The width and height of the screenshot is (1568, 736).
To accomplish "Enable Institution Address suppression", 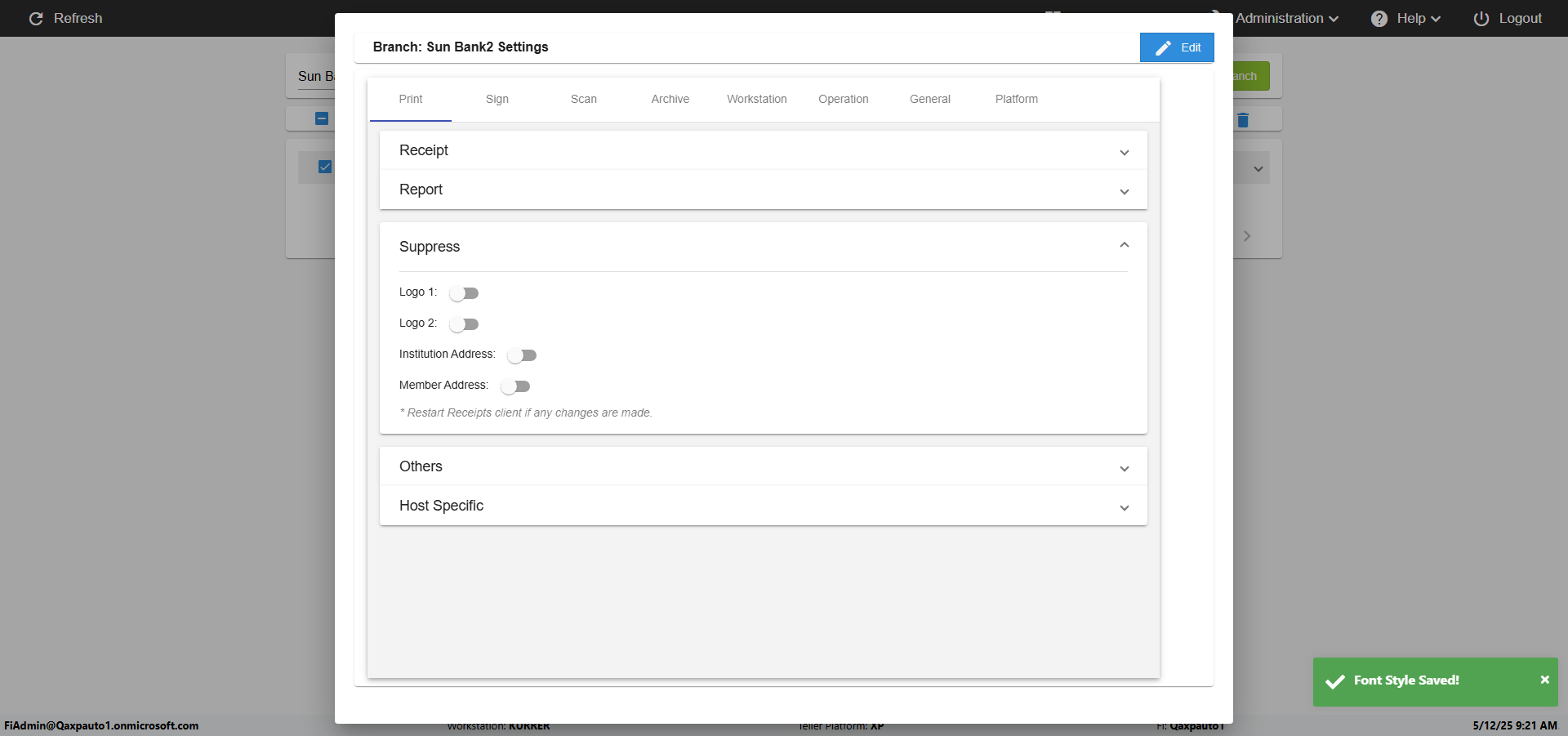I will (x=522, y=355).
